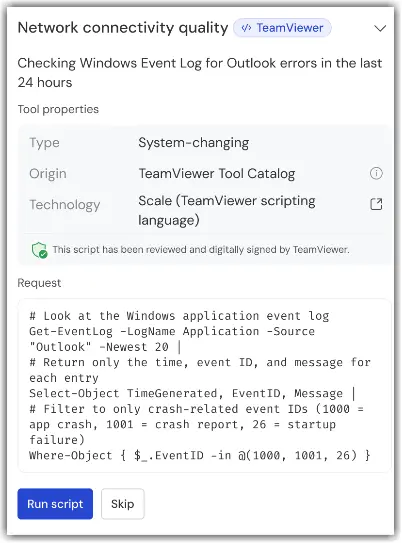Select the Network connectivity quality title
Screen dimensions: 402x543
click(x=123, y=28)
